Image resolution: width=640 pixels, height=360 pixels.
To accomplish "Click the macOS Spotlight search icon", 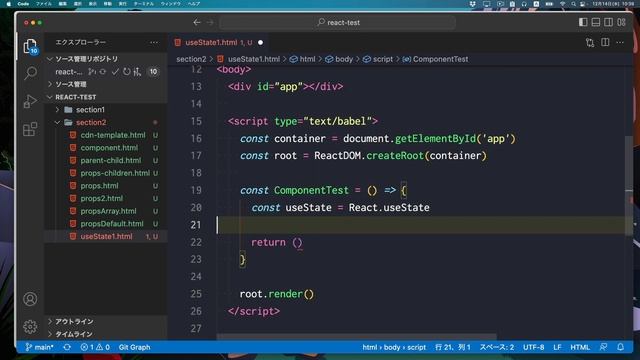I will point(573,4).
